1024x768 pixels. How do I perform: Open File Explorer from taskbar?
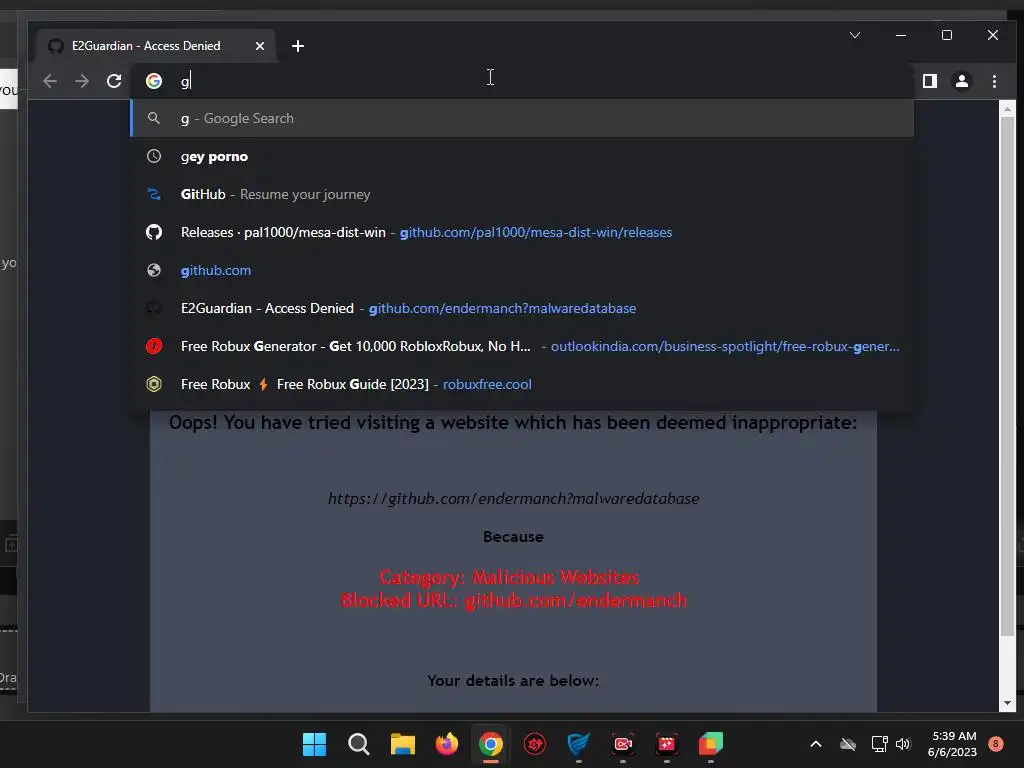(403, 744)
